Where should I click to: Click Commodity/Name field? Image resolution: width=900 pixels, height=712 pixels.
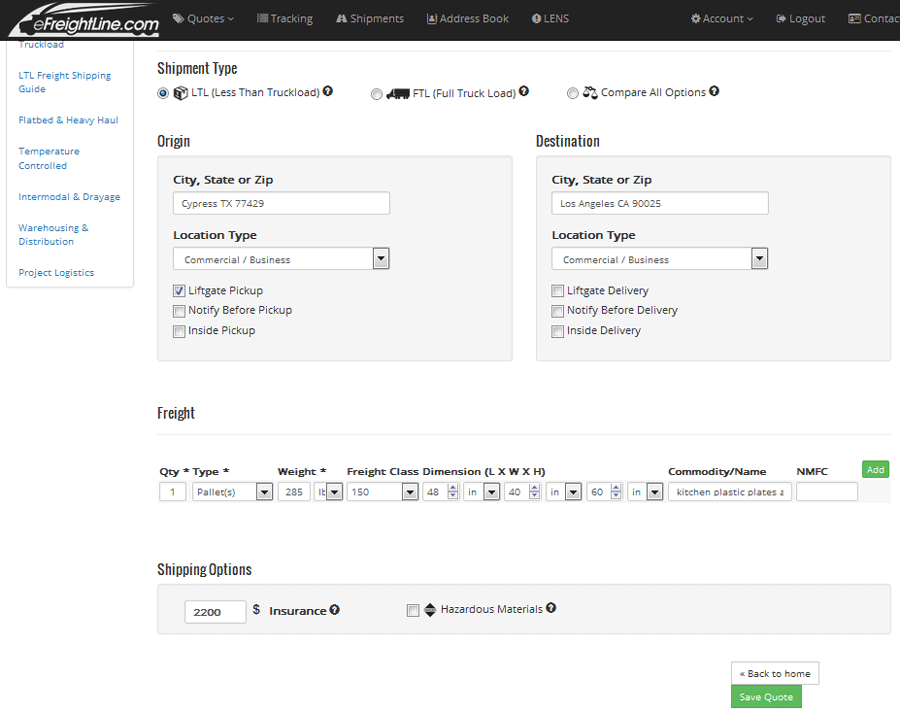pos(730,492)
